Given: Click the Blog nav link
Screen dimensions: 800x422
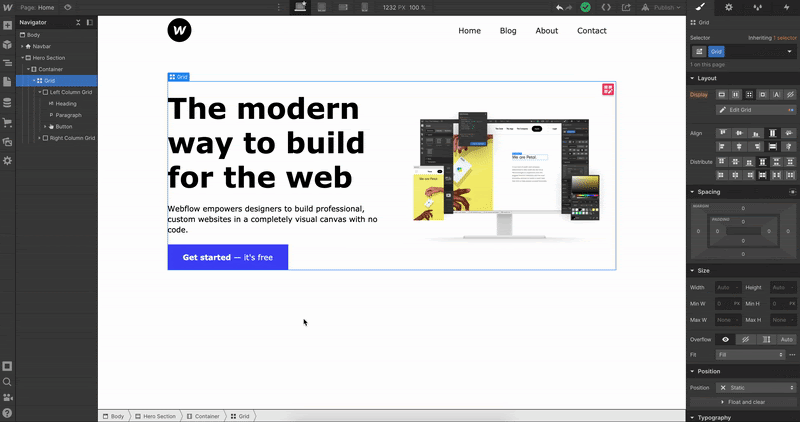Looking at the screenshot, I should [x=508, y=31].
